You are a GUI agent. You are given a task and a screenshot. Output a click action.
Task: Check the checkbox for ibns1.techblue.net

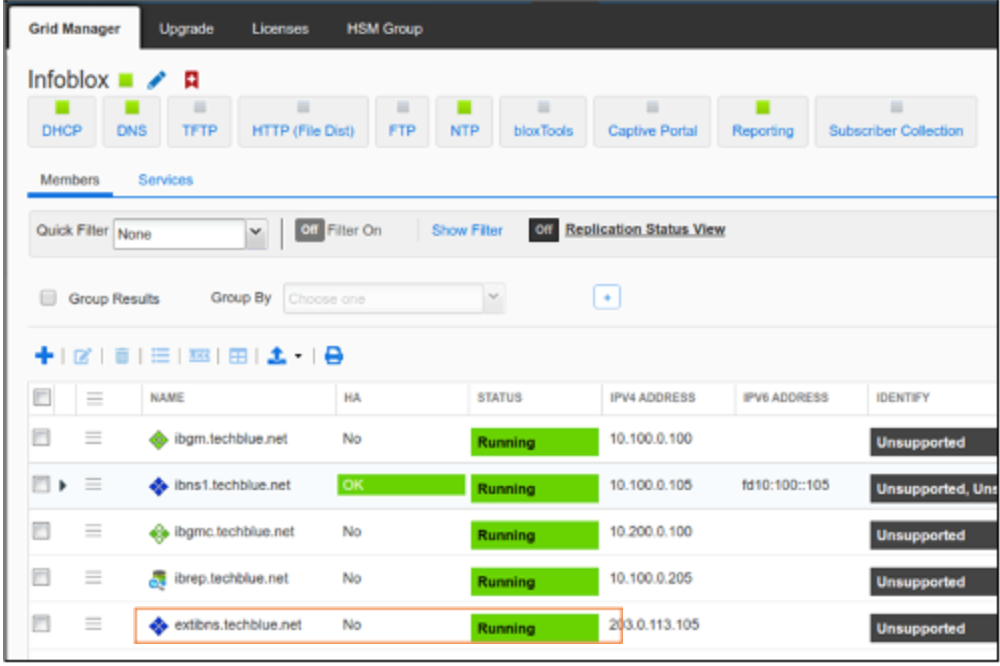tap(41, 484)
